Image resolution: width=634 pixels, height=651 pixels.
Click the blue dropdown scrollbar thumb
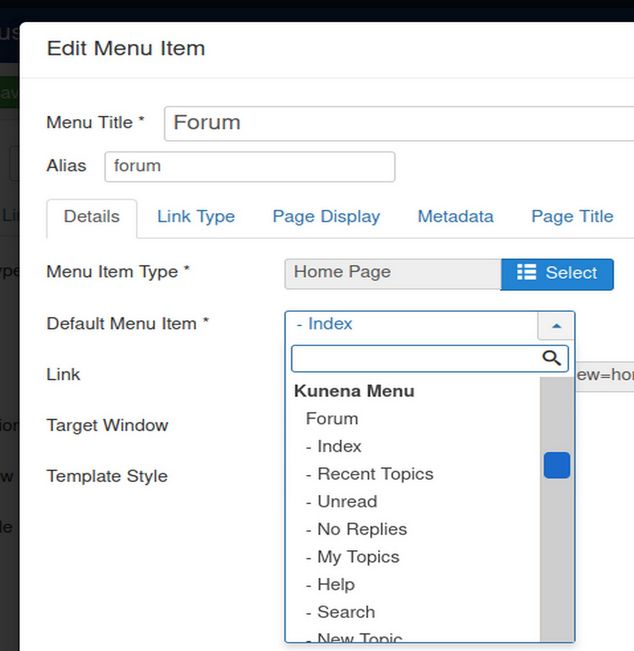pyautogui.click(x=557, y=465)
